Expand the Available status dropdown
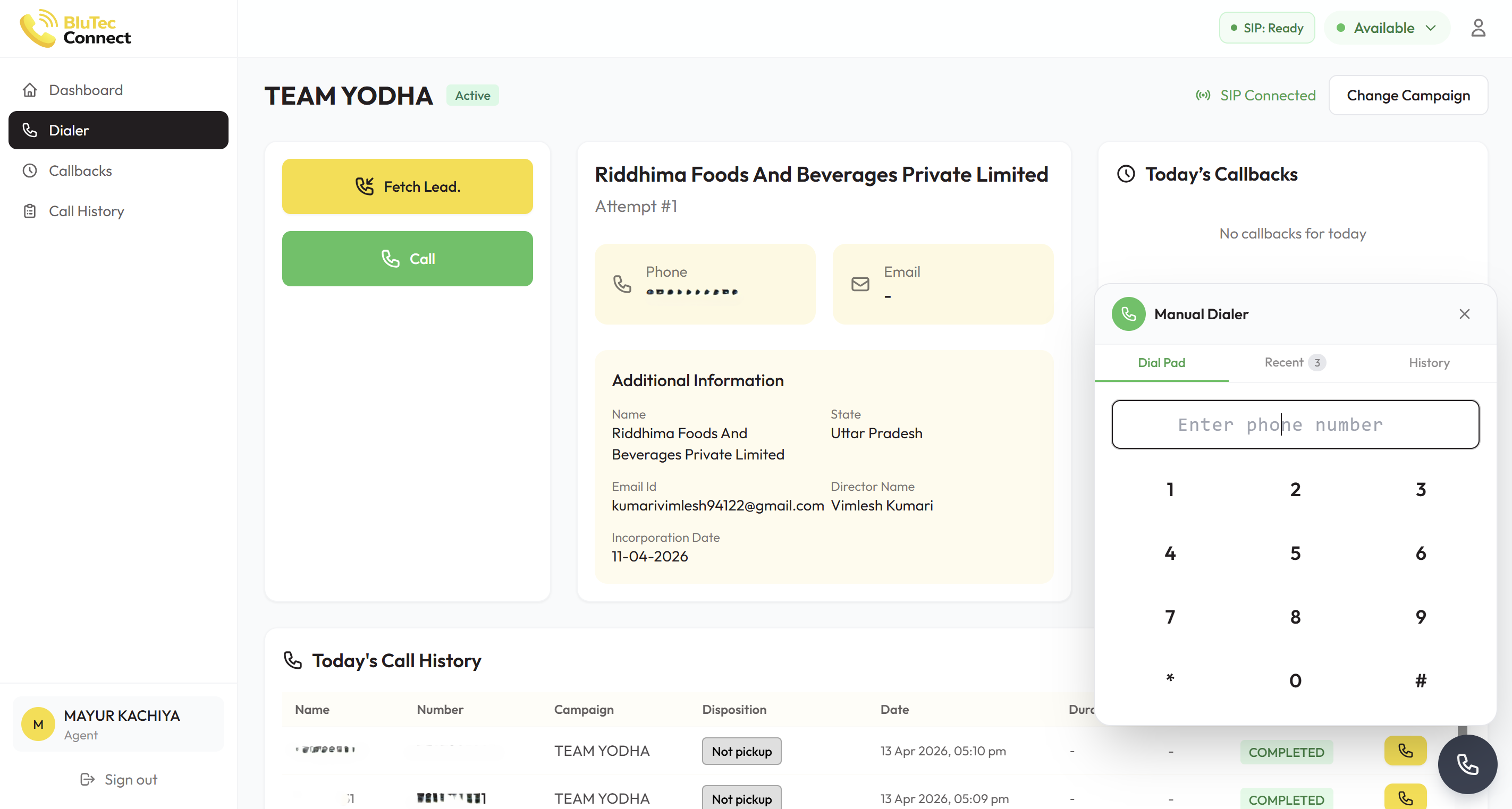Screen dimensions: 1512x809 coord(1387,28)
